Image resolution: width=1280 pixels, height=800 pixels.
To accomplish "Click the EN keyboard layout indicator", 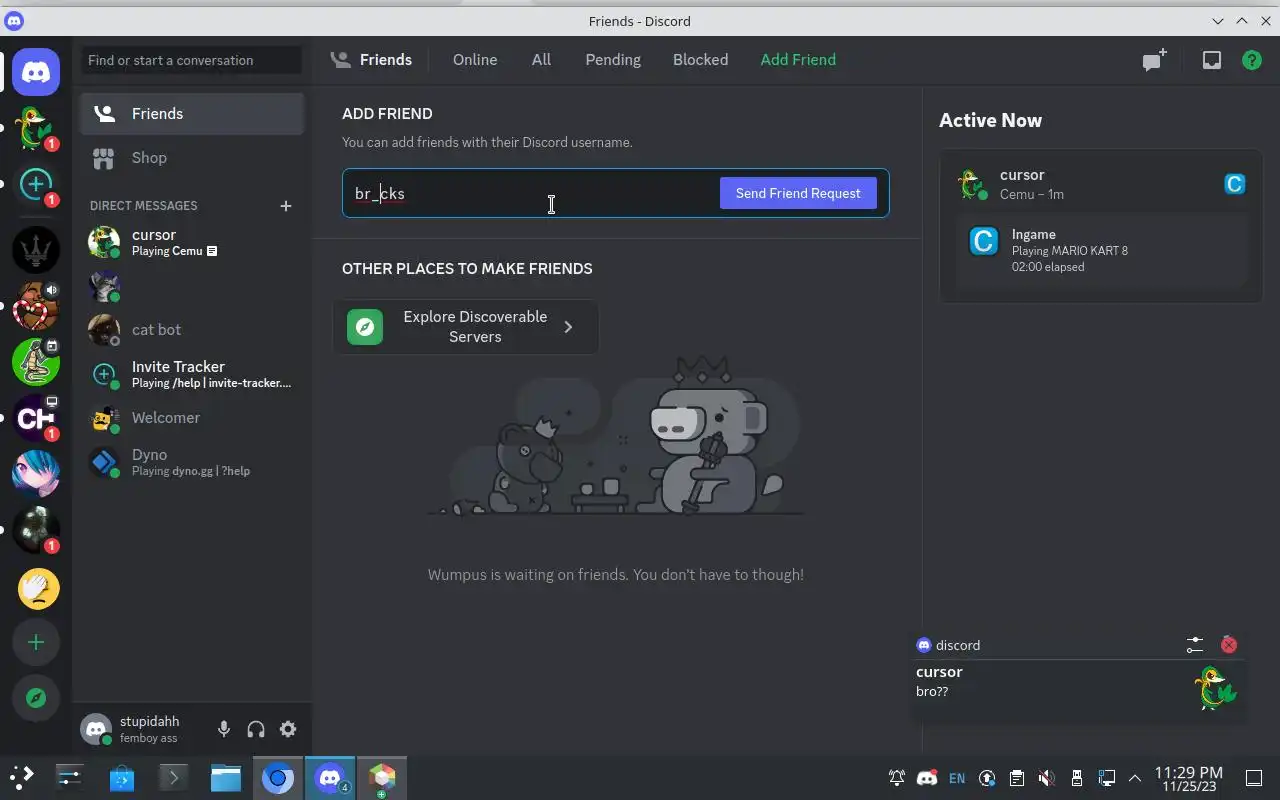I will pos(957,778).
